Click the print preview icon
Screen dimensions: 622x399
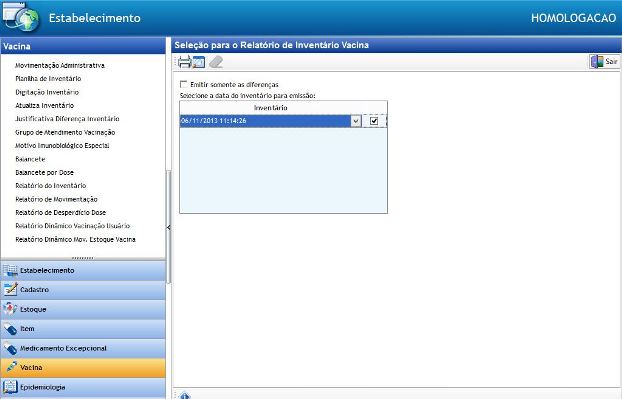pos(199,62)
